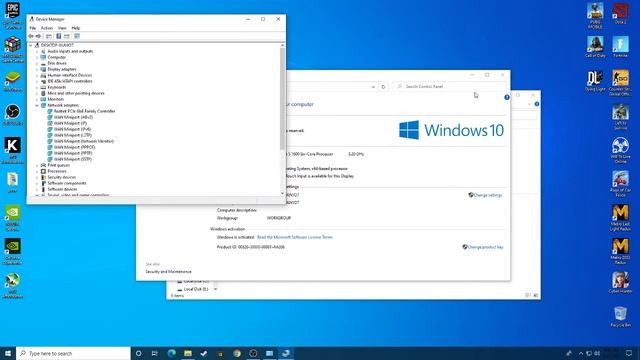The width and height of the screenshot is (640, 360).
Task: Expand the Disk drives node
Action: [37, 63]
